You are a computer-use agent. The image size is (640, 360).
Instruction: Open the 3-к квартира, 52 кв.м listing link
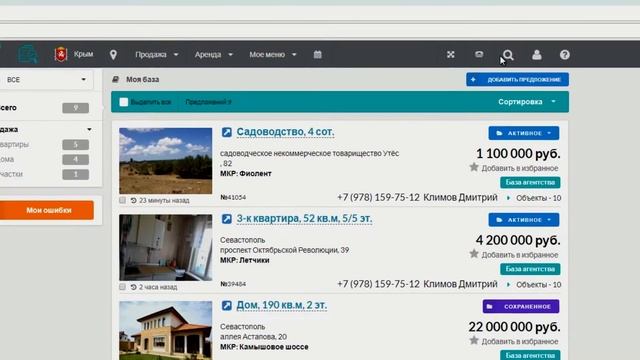coord(304,219)
